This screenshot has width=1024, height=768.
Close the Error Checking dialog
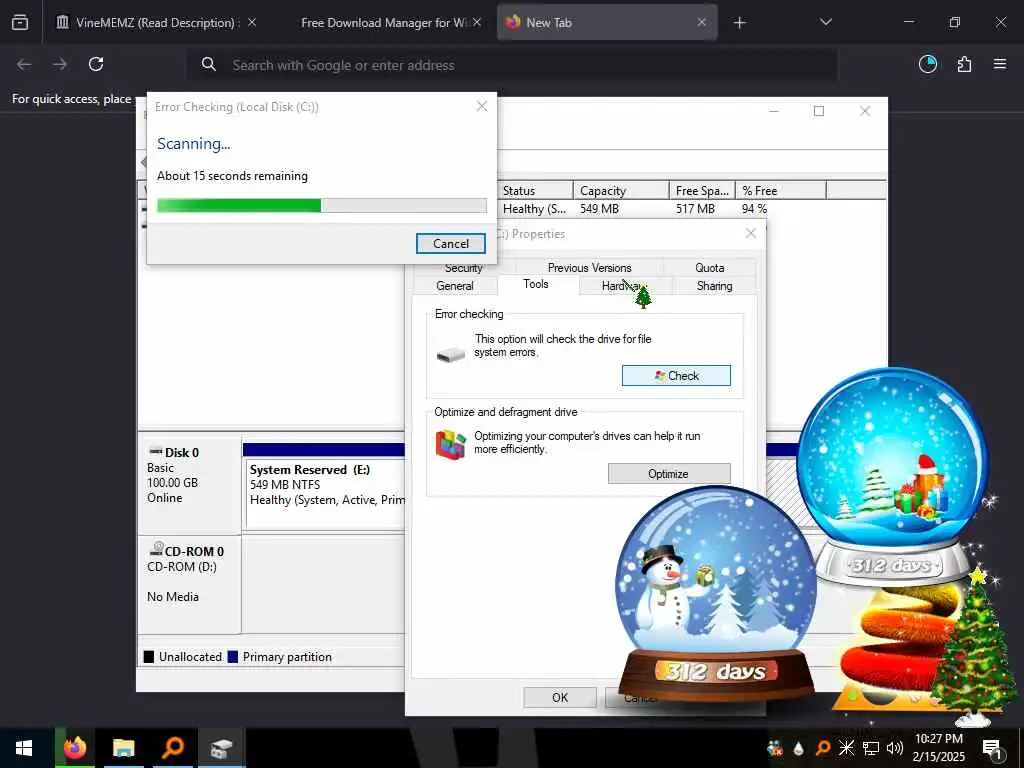482,106
